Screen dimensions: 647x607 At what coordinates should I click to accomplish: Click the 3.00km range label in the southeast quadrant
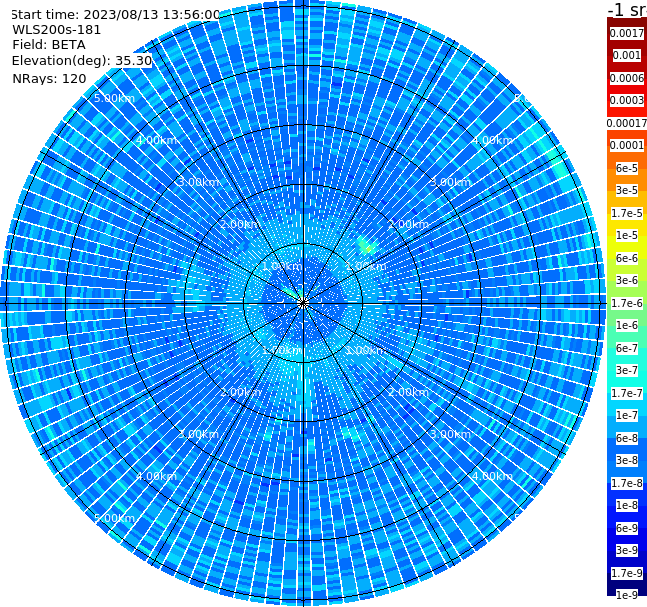(450, 434)
